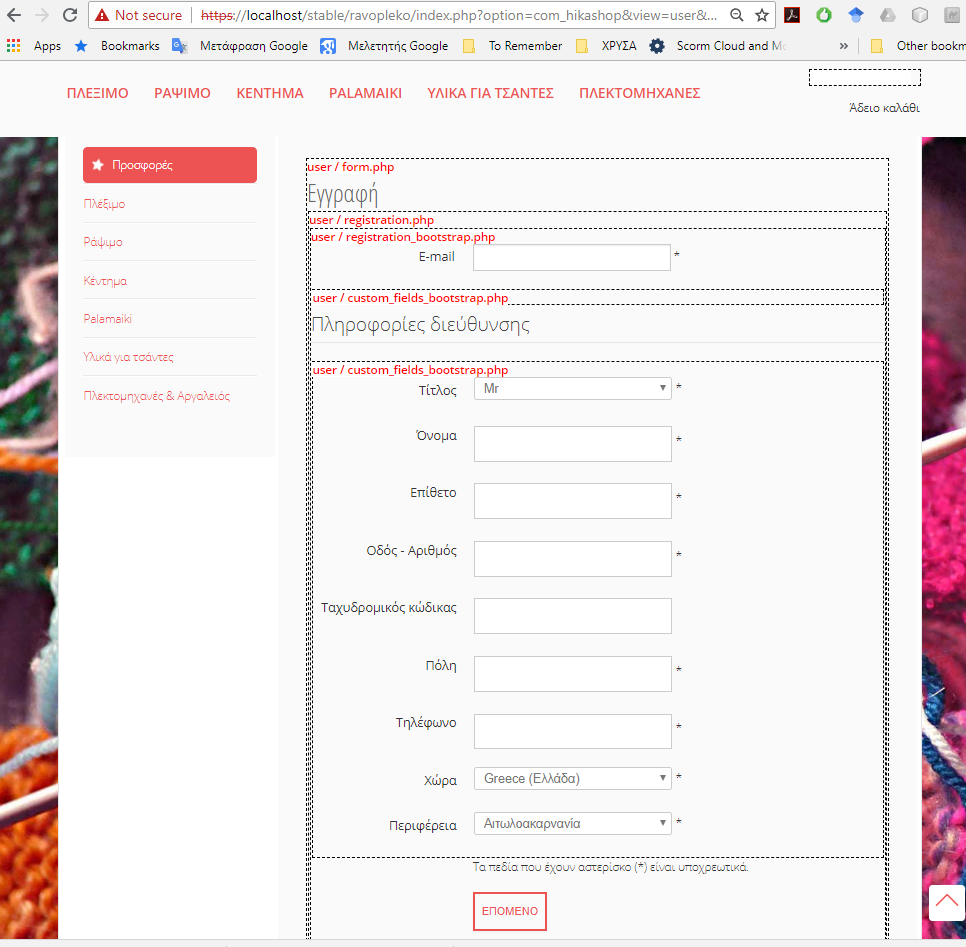Click the user / registration.php label
The width and height of the screenshot is (966, 947).
point(371,220)
